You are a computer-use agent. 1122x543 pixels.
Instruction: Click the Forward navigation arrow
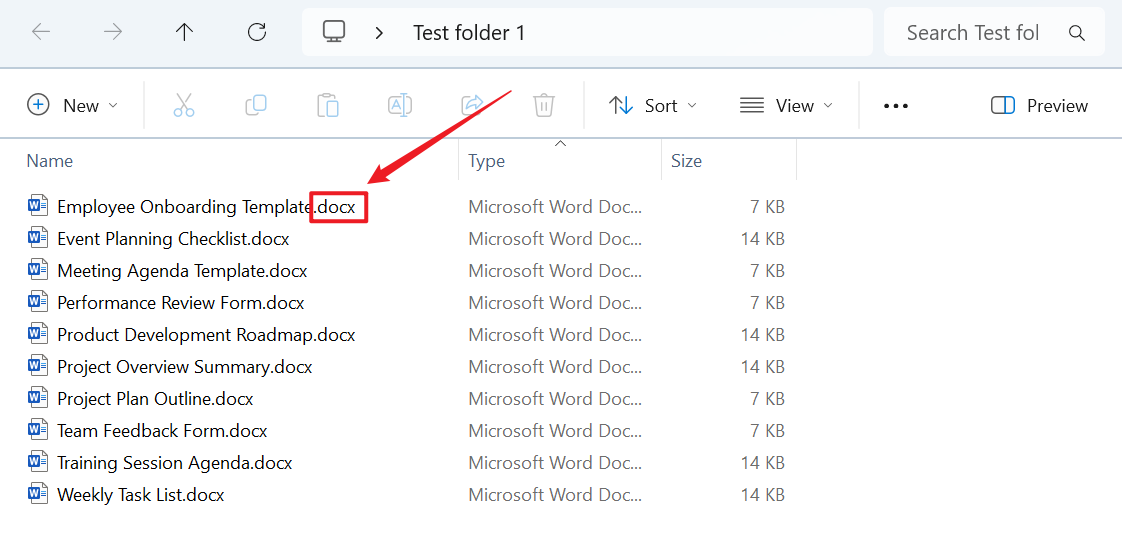tap(113, 32)
